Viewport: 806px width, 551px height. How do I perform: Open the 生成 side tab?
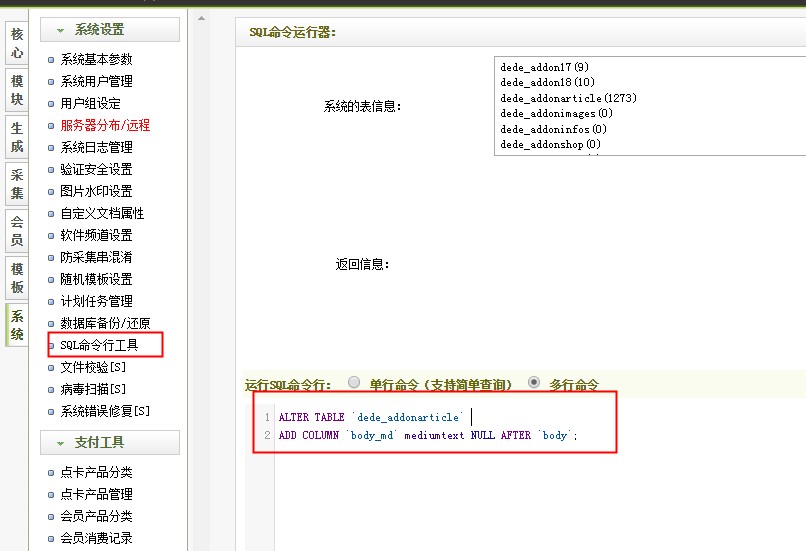click(17, 138)
